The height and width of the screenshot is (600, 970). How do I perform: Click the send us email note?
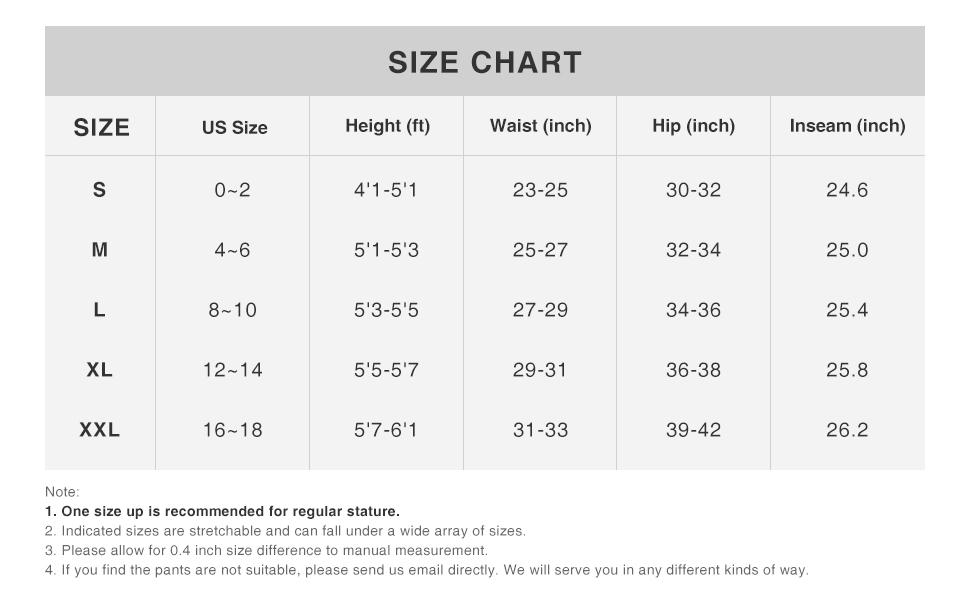click(427, 570)
